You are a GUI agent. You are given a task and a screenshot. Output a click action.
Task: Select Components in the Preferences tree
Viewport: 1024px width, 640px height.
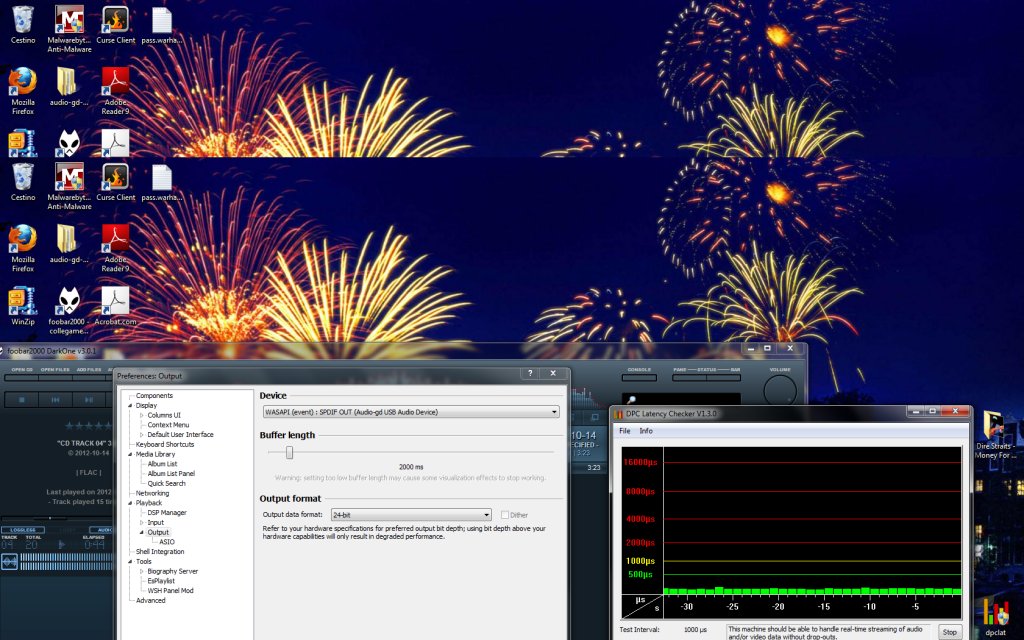(154, 396)
